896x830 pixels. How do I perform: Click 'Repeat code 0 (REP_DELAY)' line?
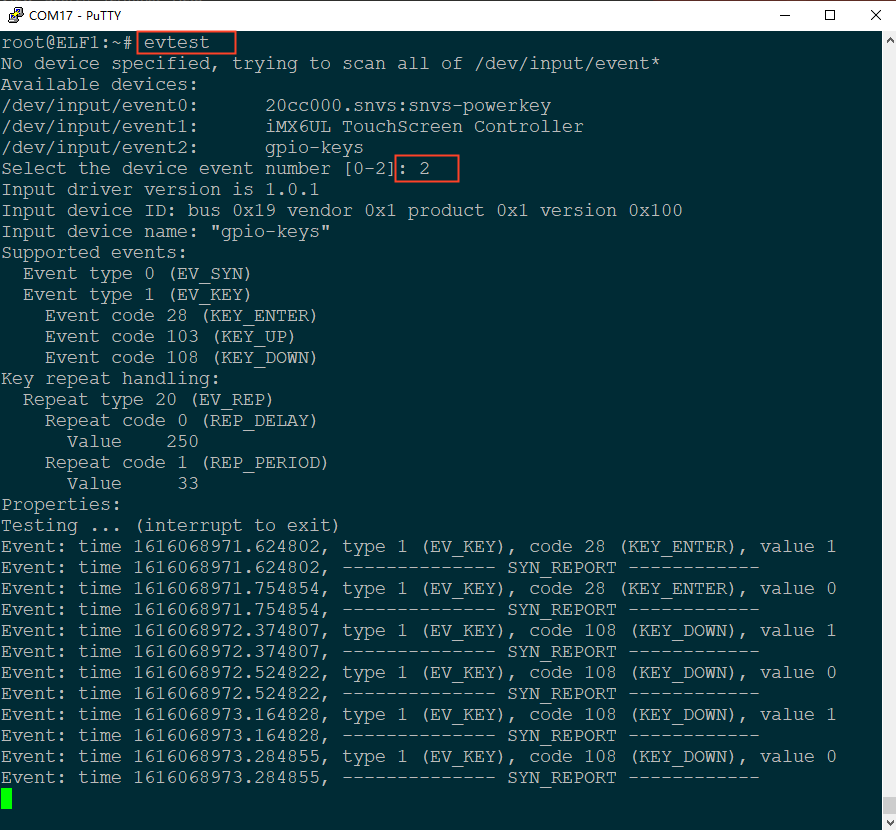point(181,421)
